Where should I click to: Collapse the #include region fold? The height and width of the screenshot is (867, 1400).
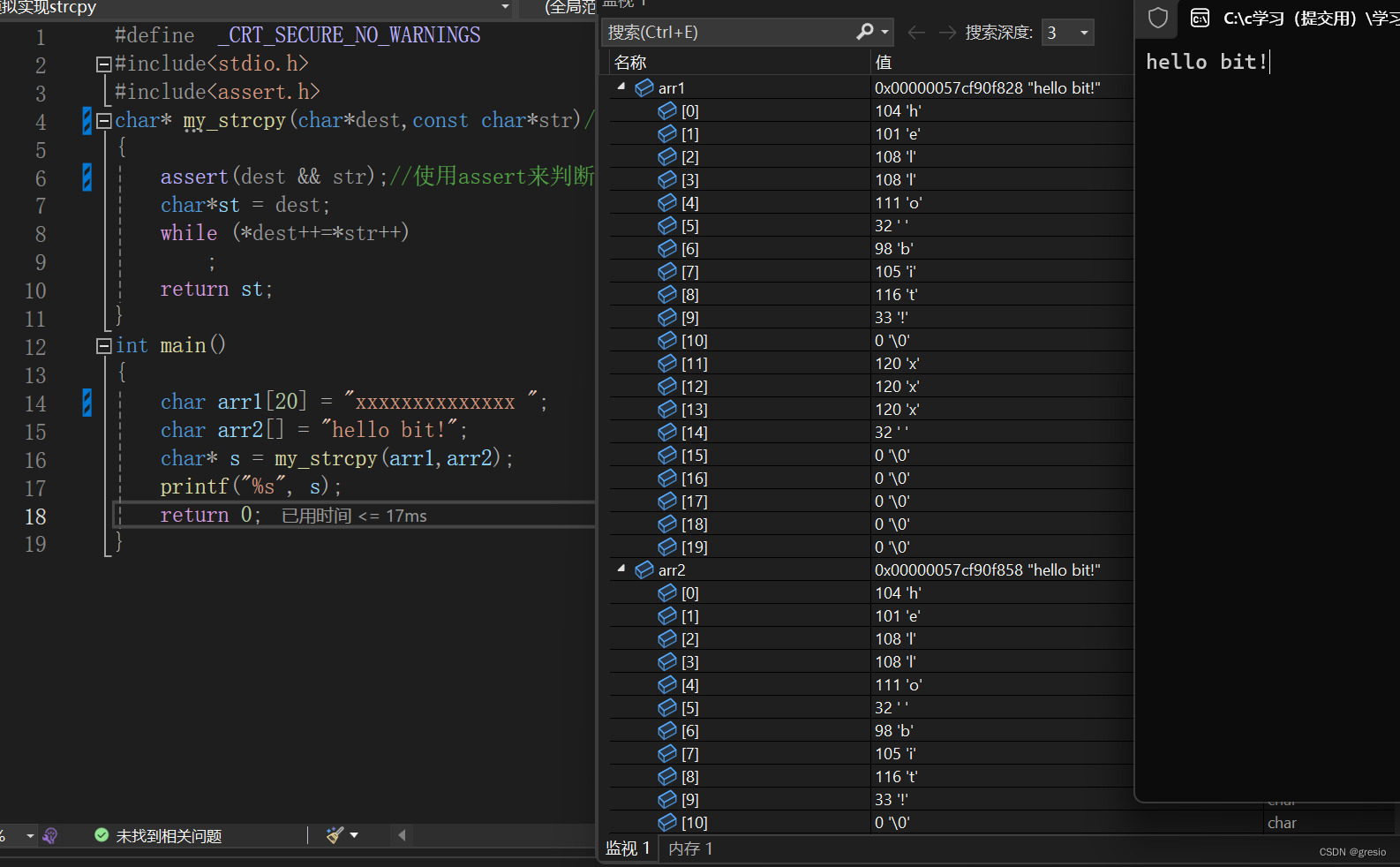click(x=103, y=64)
